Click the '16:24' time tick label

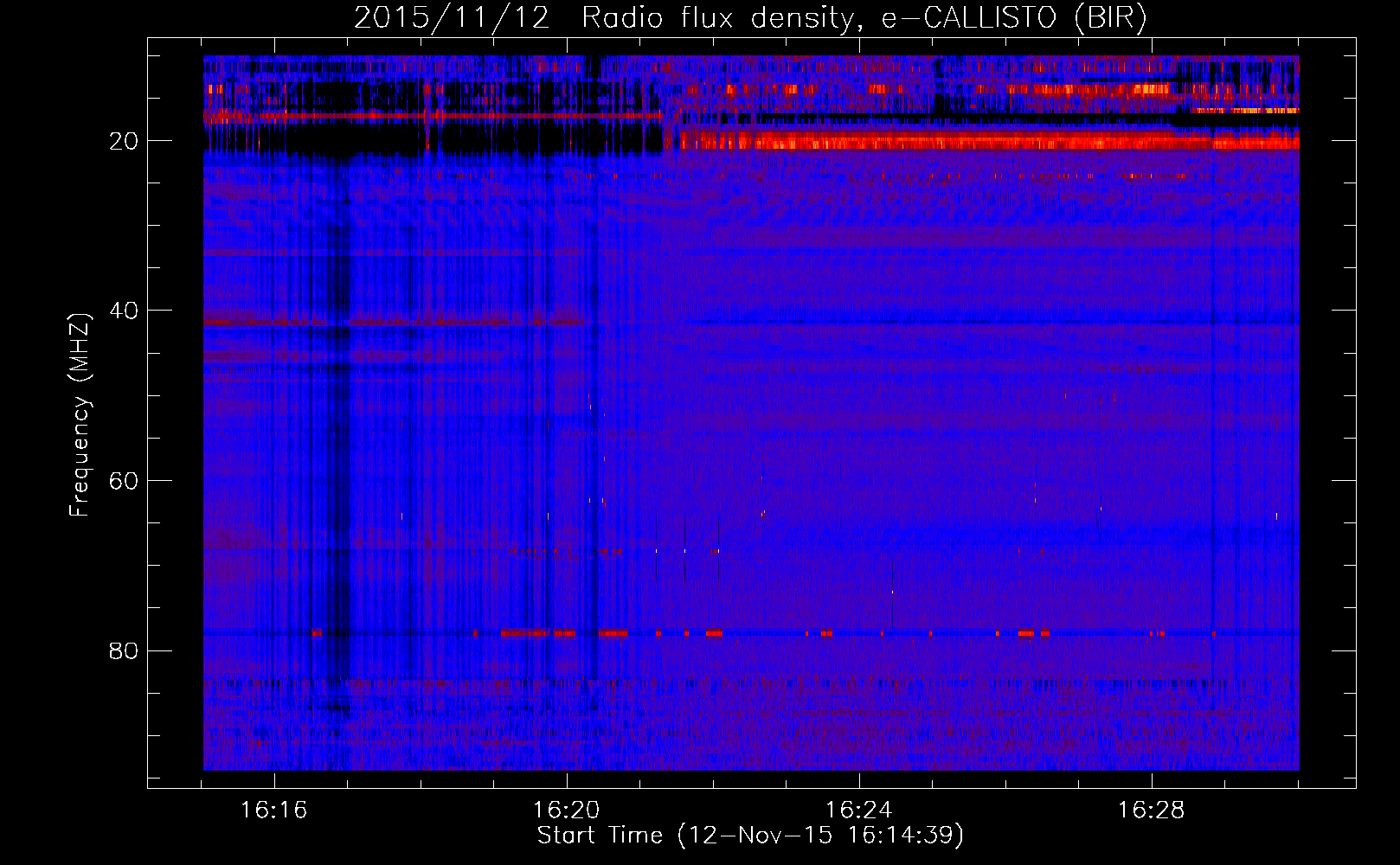(x=858, y=811)
